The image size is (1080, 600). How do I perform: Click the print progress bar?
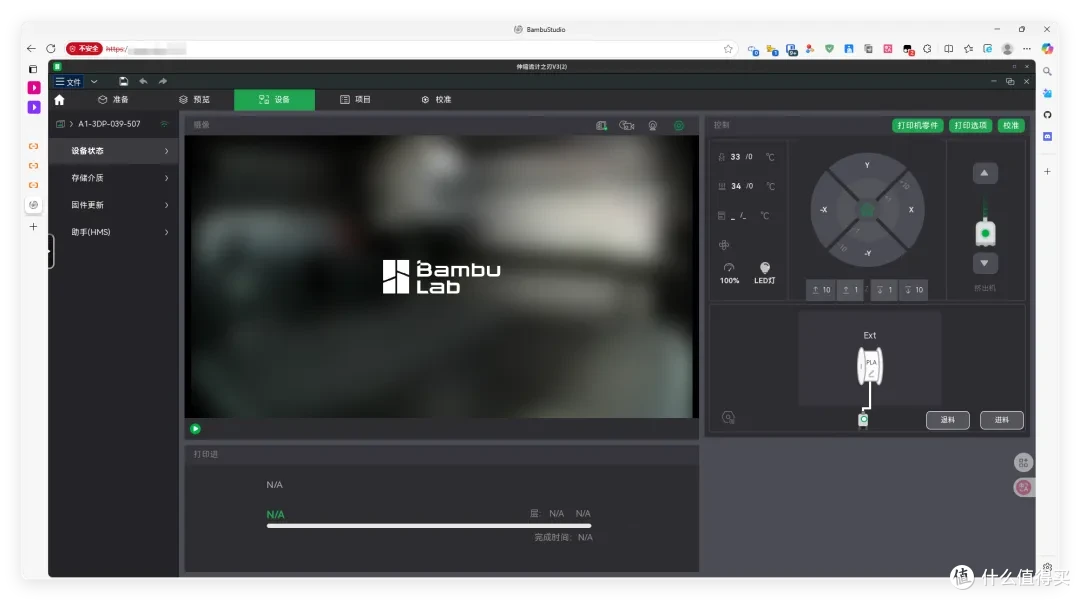click(428, 526)
